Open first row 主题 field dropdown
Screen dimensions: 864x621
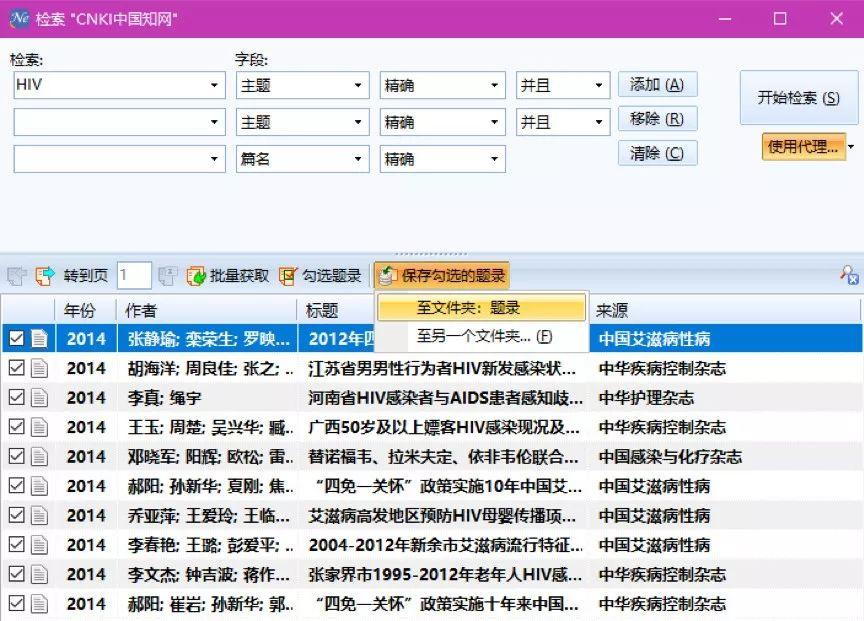point(358,85)
